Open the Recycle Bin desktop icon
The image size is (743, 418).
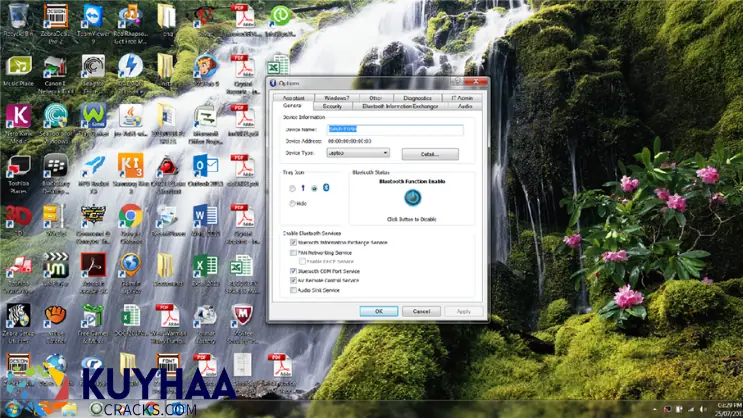[18, 18]
